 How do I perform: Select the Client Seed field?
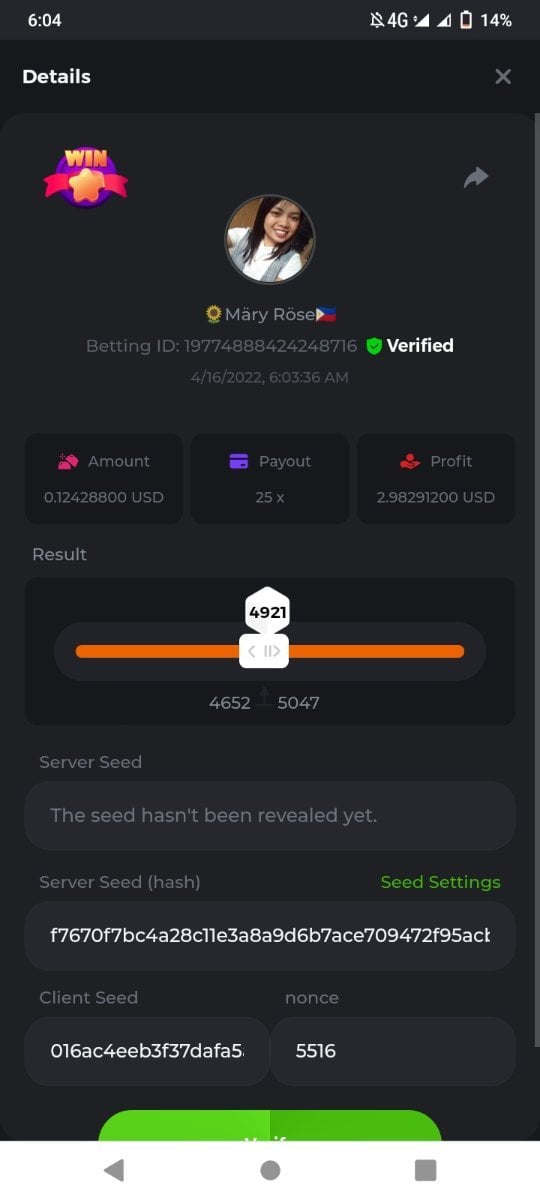pos(147,1051)
